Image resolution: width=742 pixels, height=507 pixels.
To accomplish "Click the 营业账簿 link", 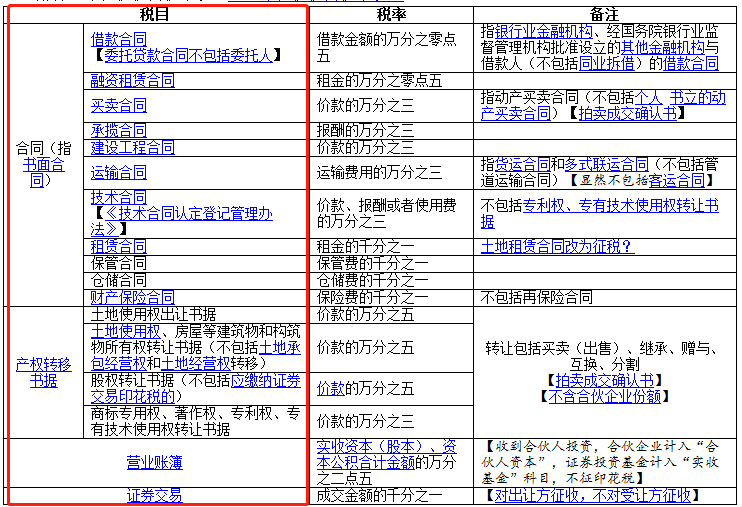I will [x=154, y=462].
